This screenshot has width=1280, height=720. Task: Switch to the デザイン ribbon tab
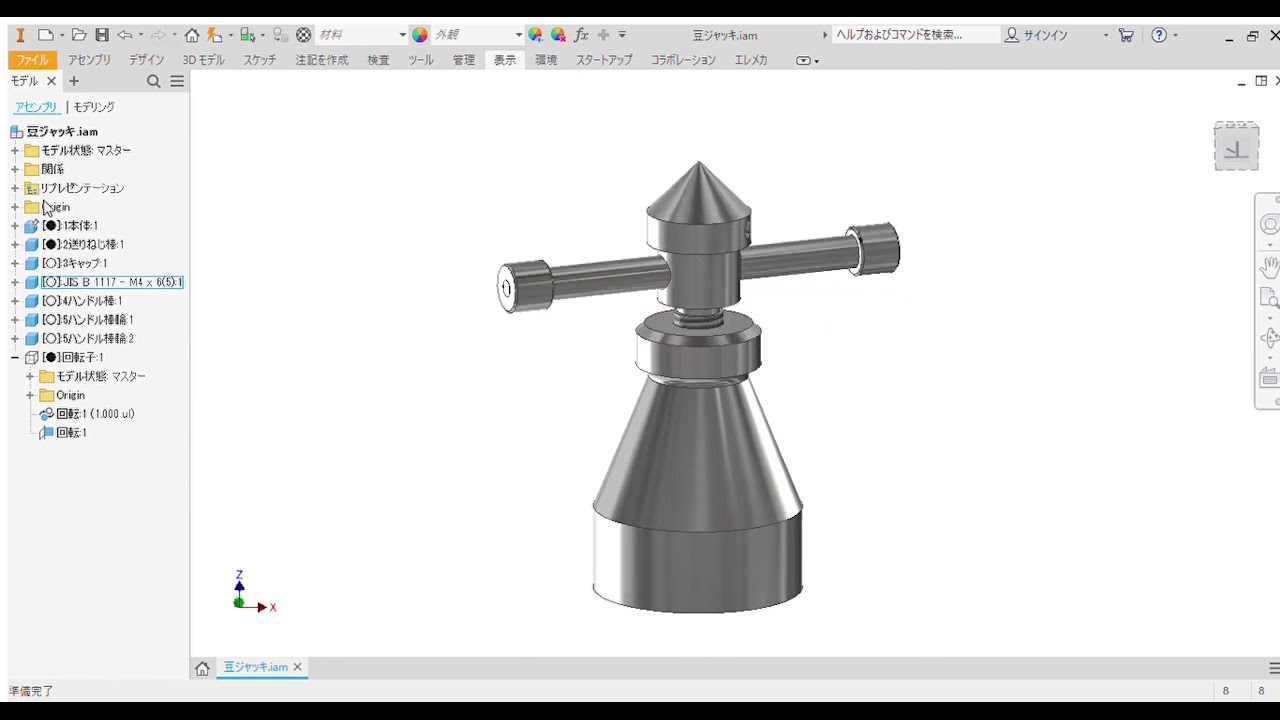(146, 60)
